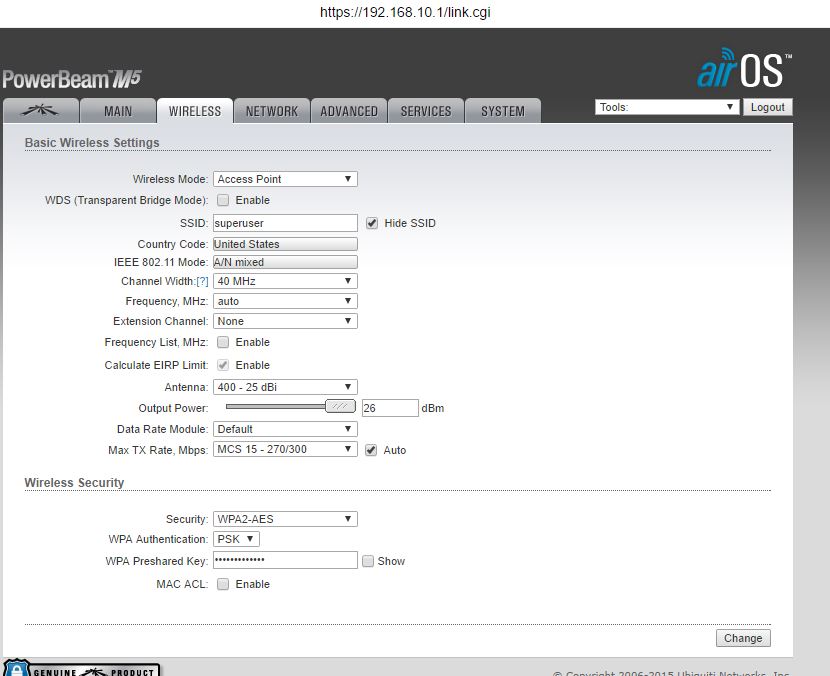Screen dimensions: 830x676
Task: Open the NETWORK tab
Action: pyautogui.click(x=272, y=111)
